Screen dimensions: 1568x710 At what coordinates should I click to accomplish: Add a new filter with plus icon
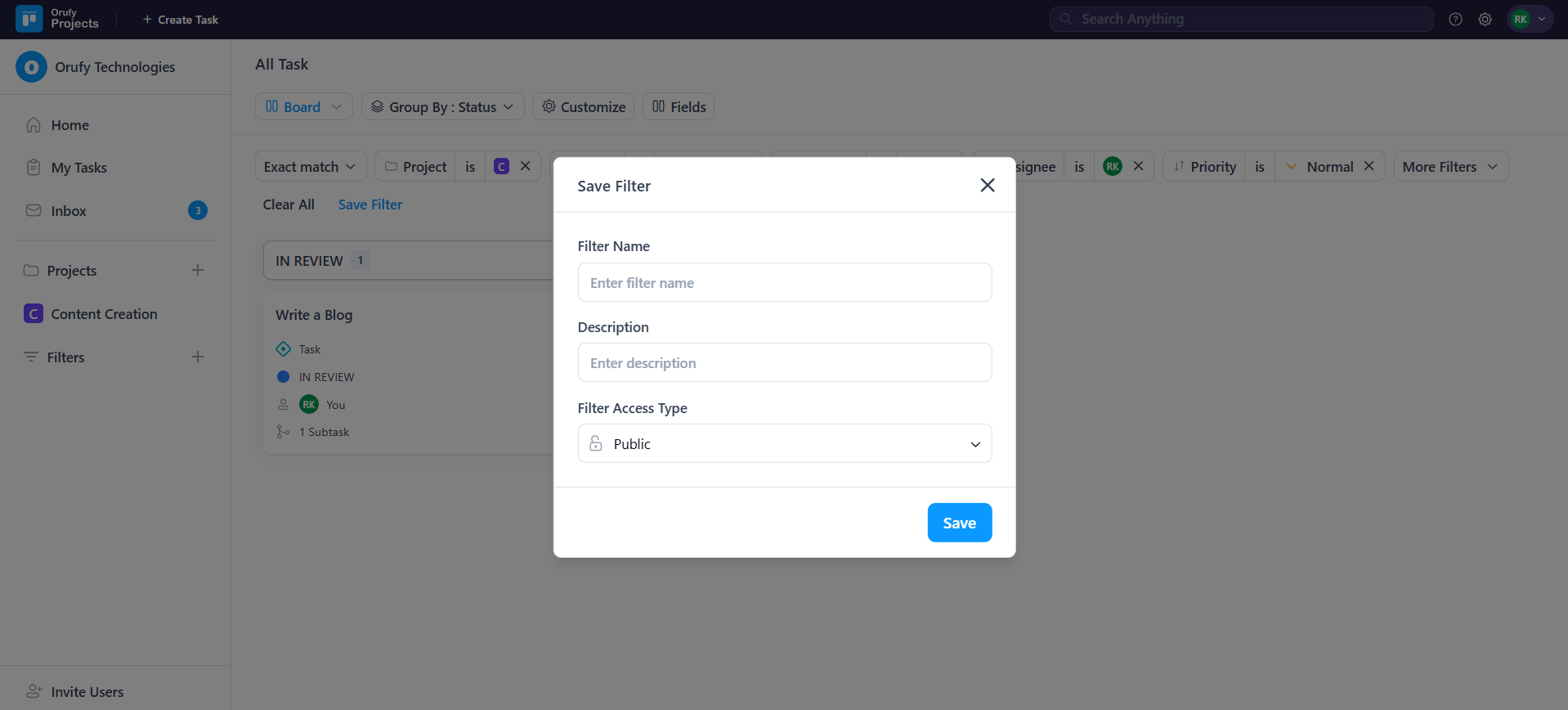coord(198,357)
